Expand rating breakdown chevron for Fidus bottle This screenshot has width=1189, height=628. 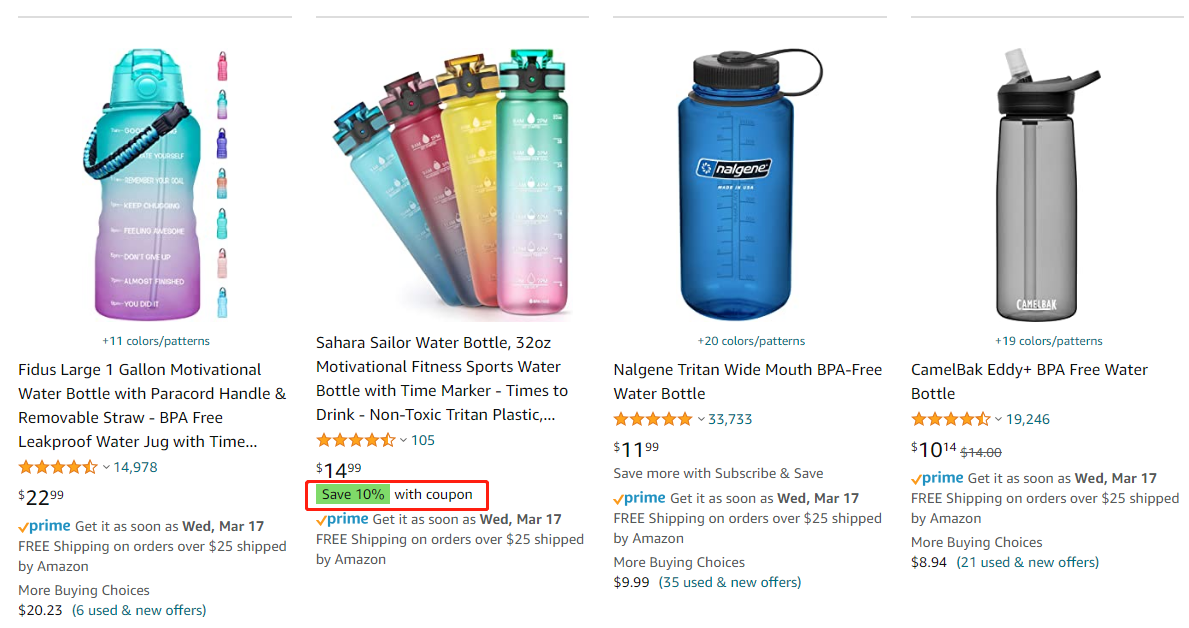point(106,467)
